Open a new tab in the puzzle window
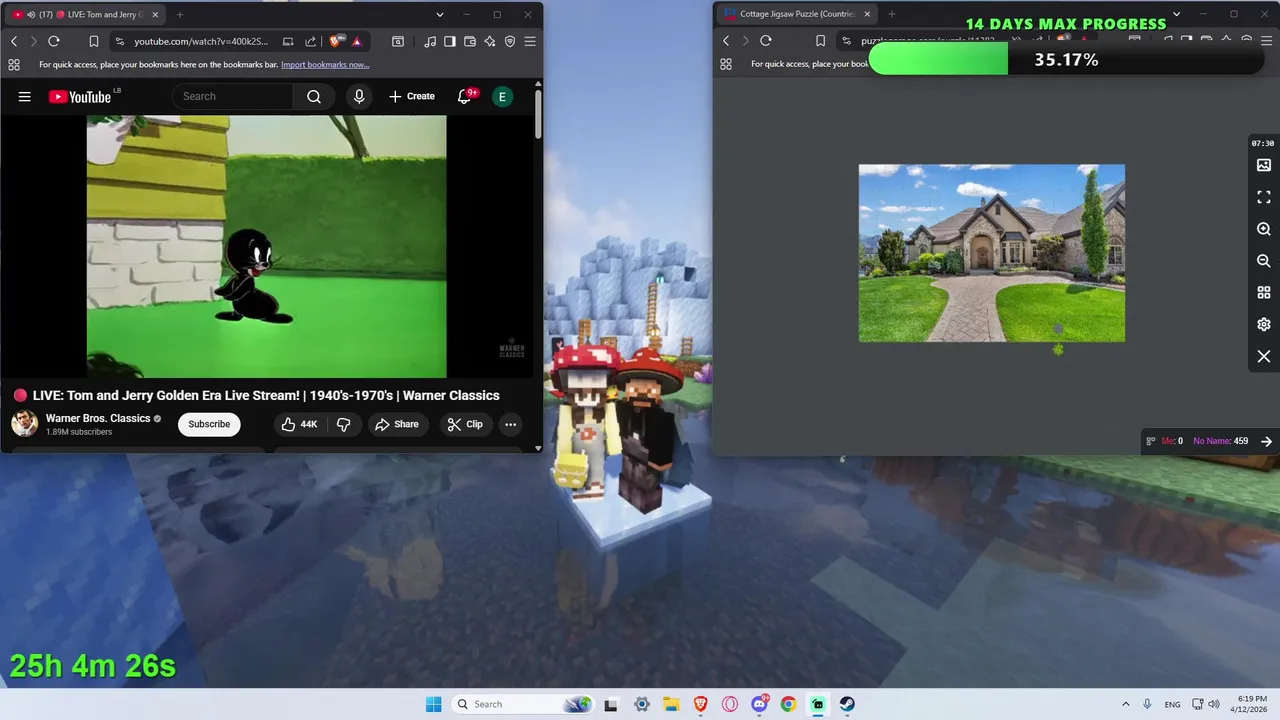This screenshot has height=720, width=1280. point(892,14)
